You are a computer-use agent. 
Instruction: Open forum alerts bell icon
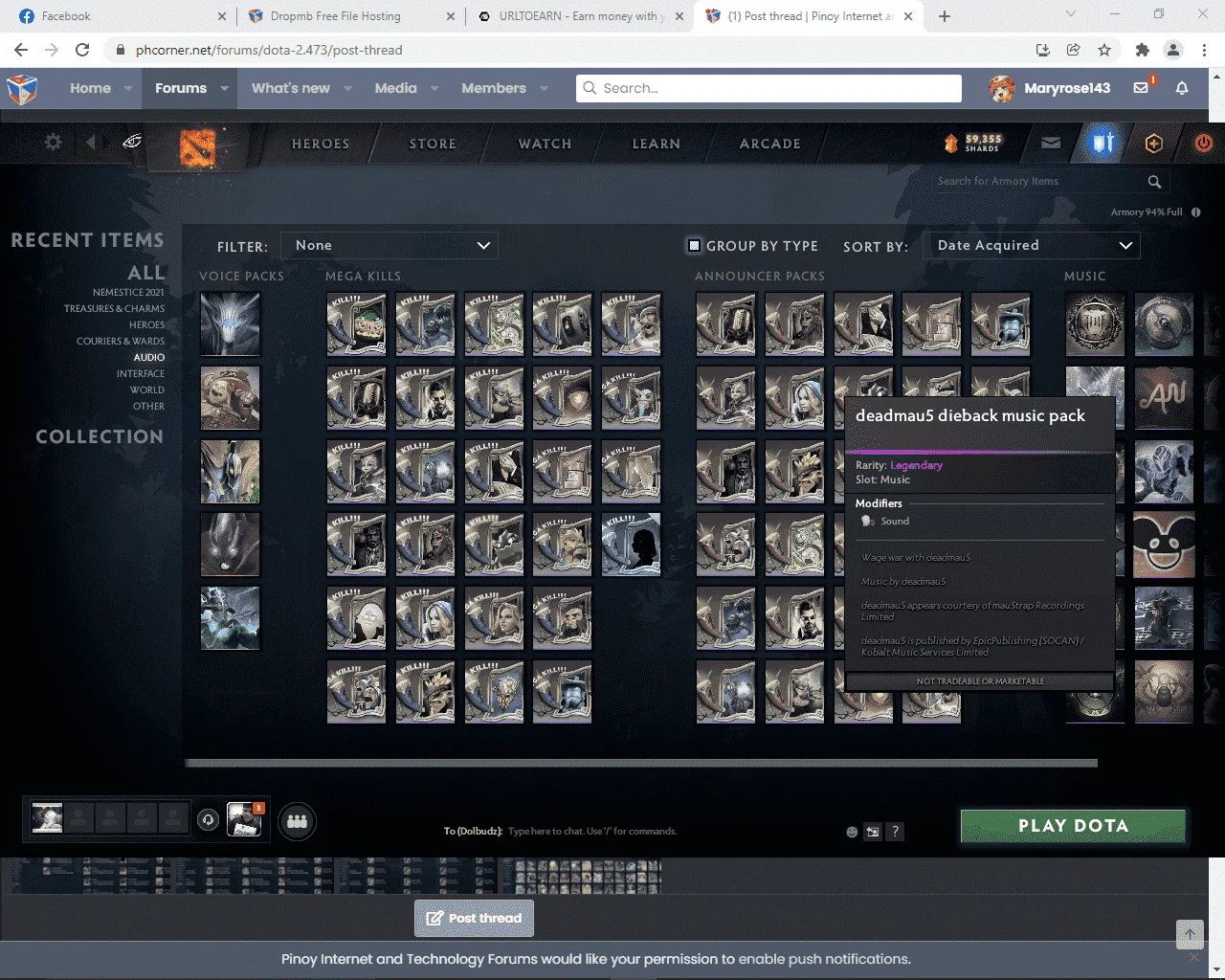(x=1182, y=88)
